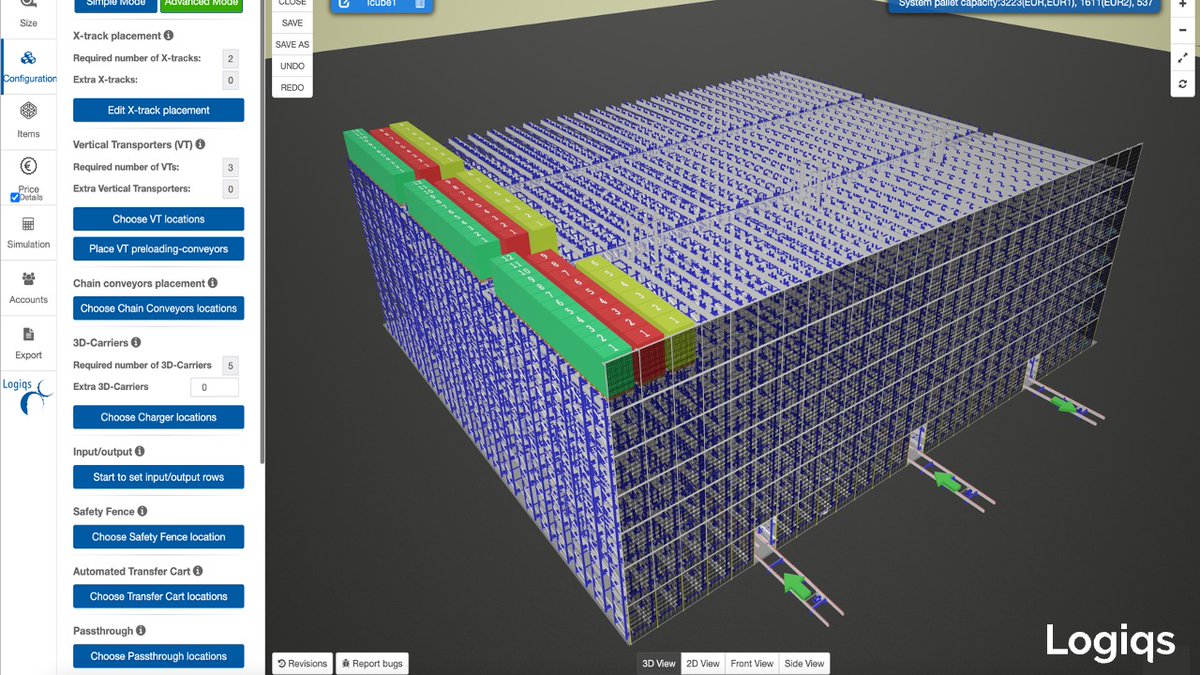The image size is (1200, 675).
Task: Switch to Simple Mode
Action: (x=115, y=4)
